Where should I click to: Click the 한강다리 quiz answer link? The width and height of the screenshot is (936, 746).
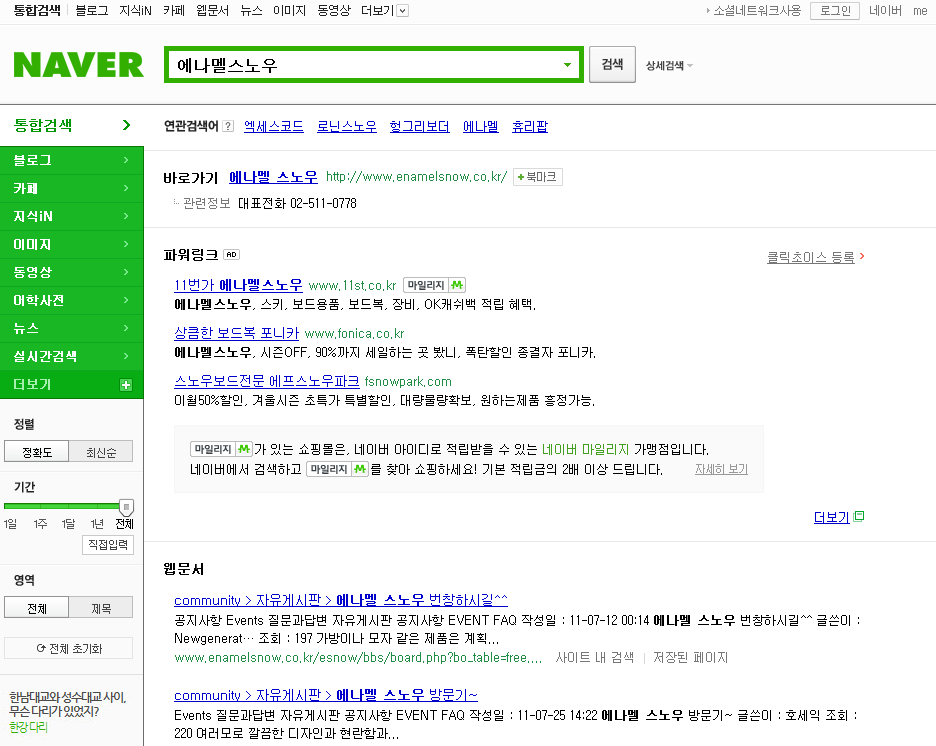[28, 726]
